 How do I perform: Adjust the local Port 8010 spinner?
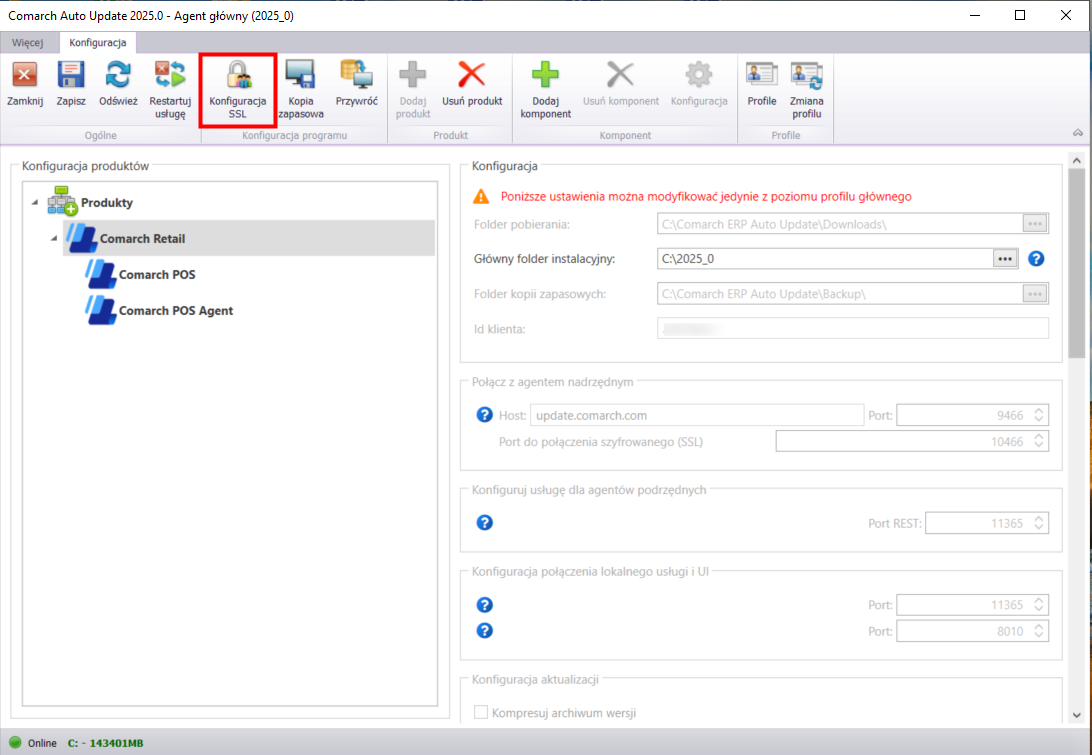tap(1038, 631)
